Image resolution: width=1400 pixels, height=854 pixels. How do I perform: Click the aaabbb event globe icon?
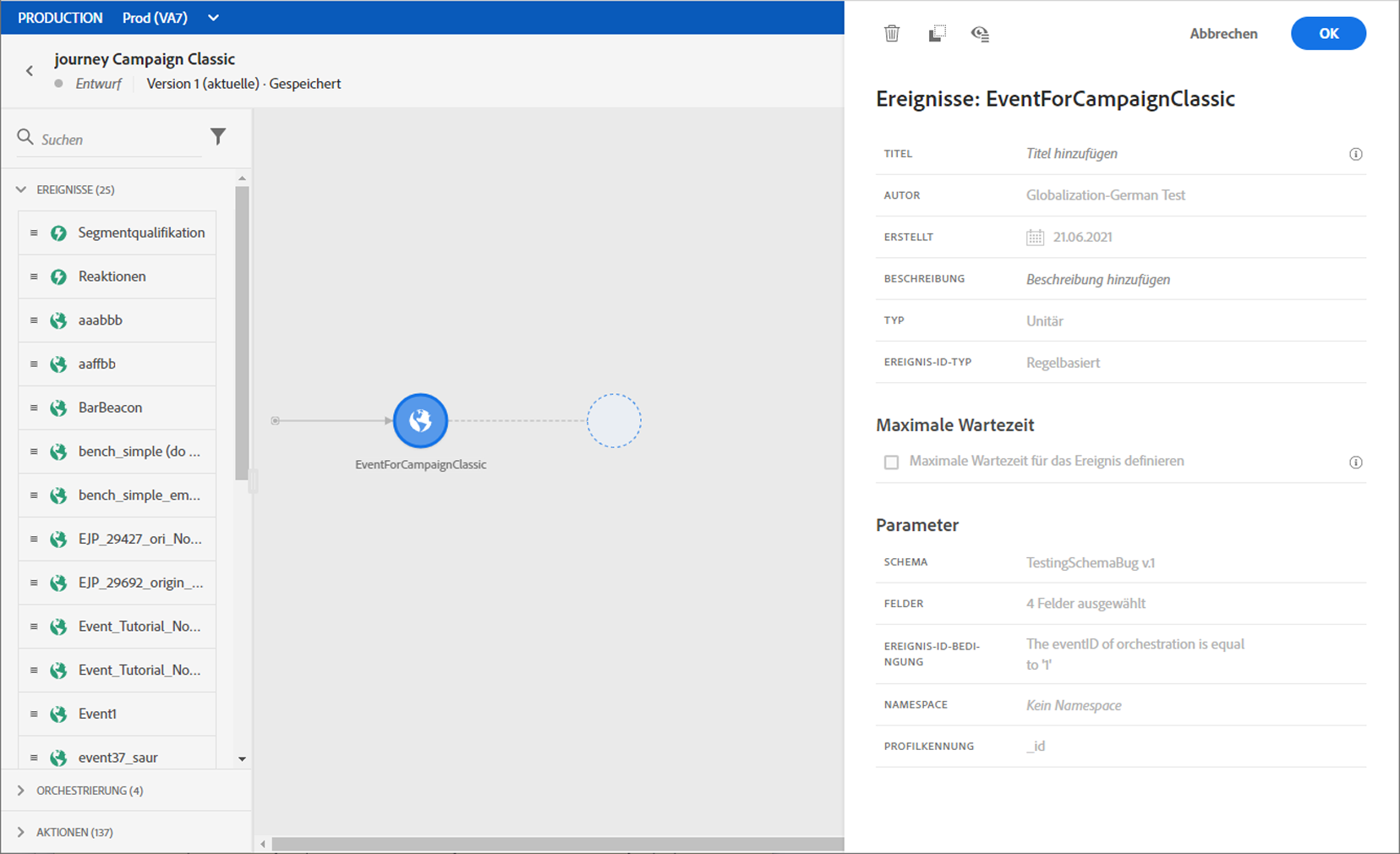58,320
